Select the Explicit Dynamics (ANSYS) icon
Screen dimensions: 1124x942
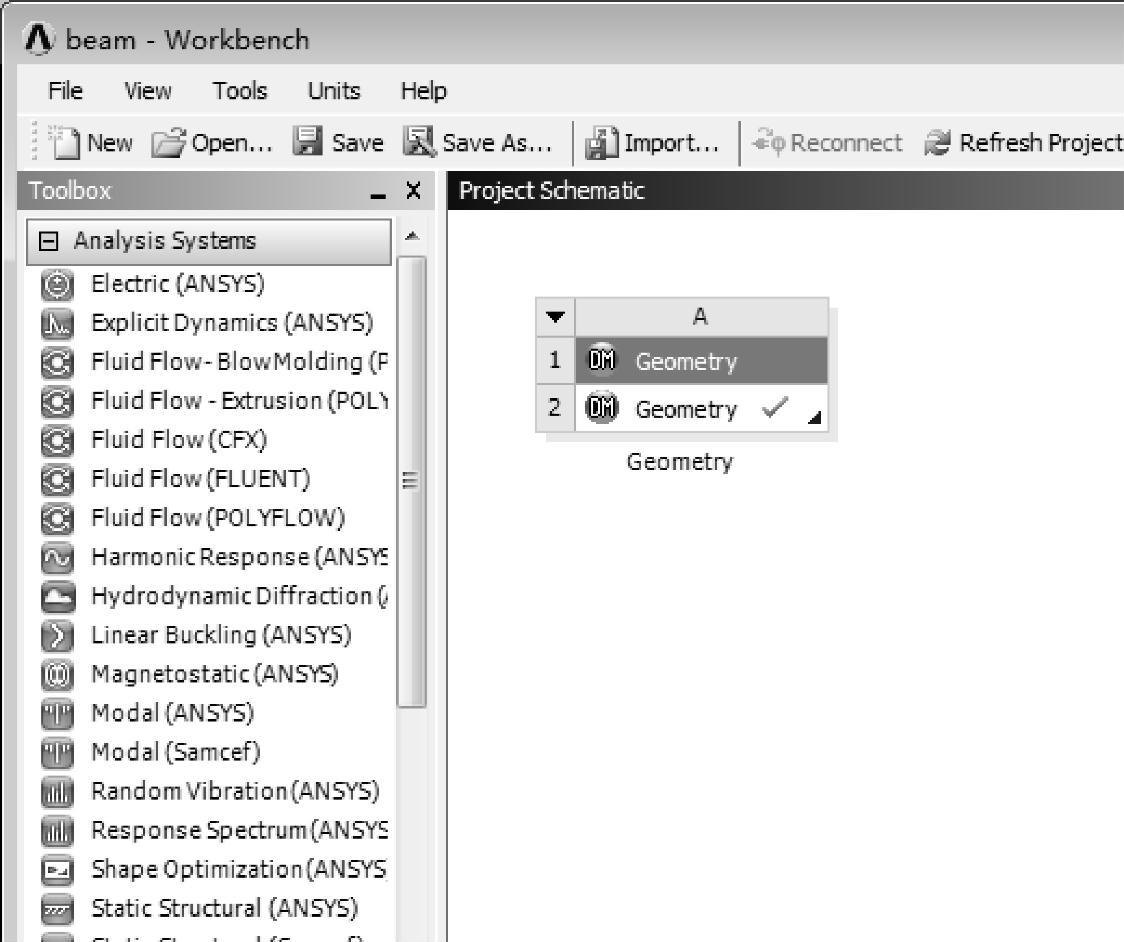[57, 323]
